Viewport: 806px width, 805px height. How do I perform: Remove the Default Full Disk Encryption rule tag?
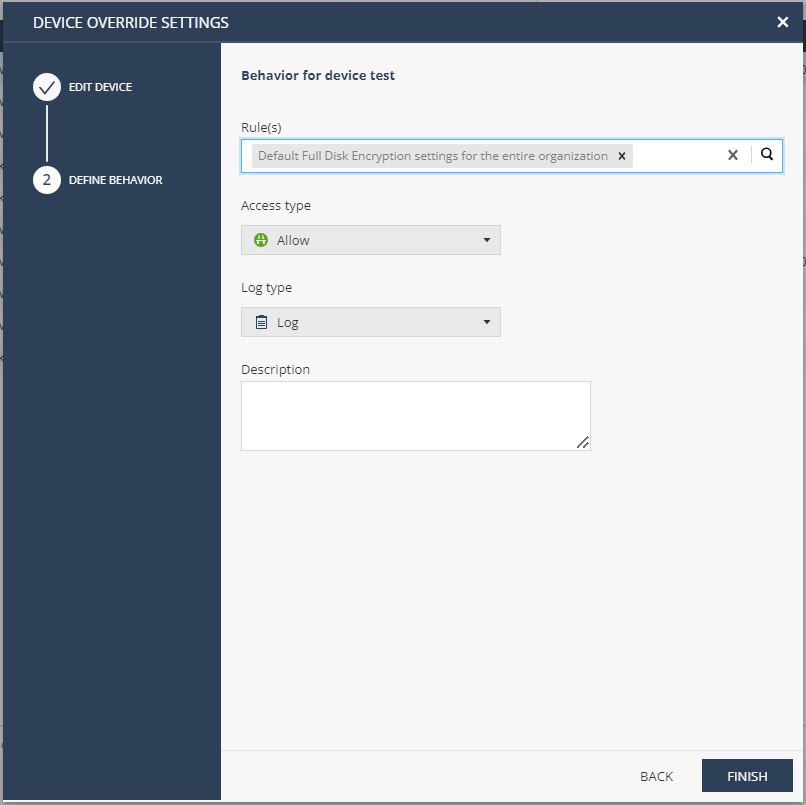[621, 156]
